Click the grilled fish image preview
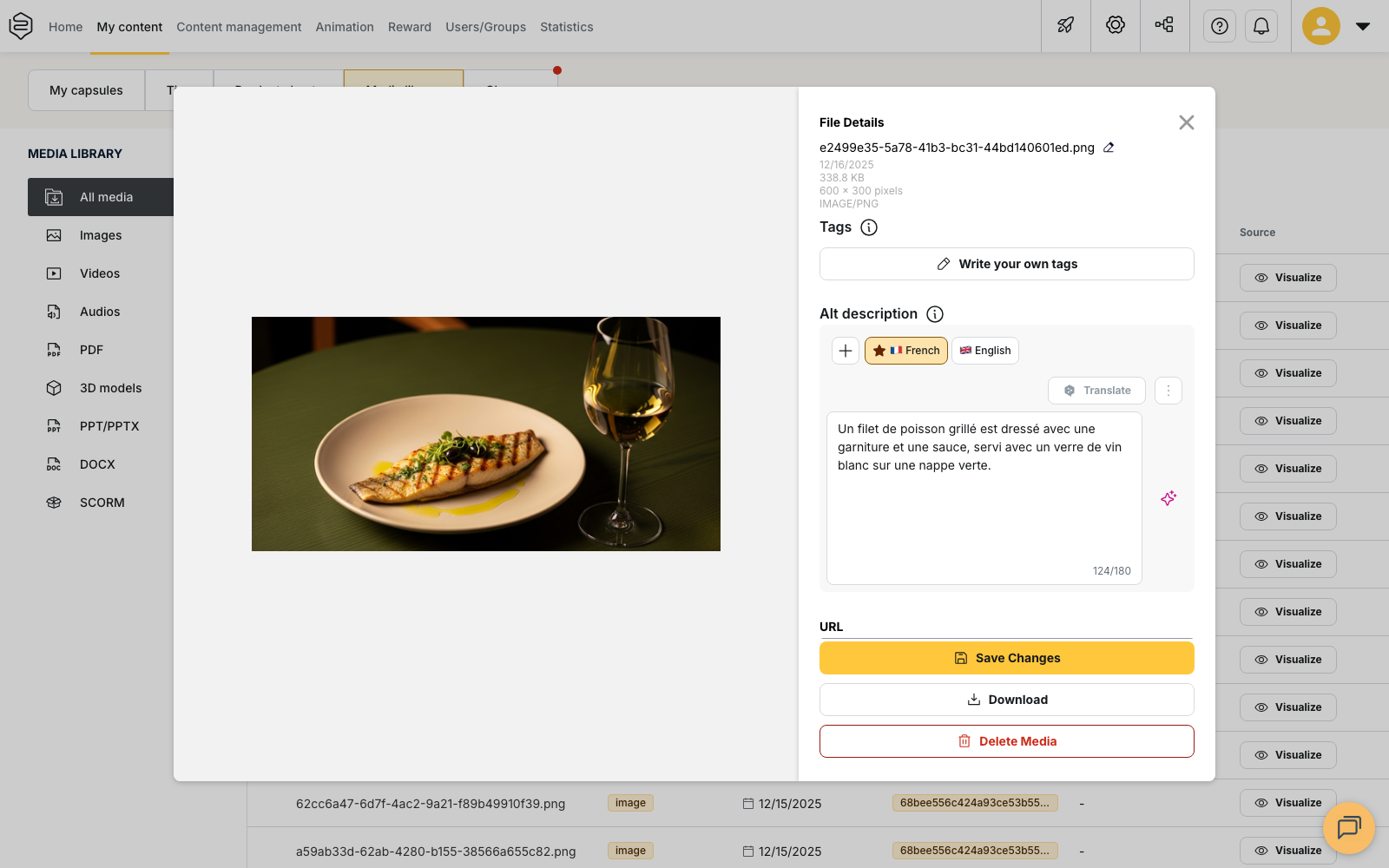Screen dimensions: 1389x868 click(486, 434)
